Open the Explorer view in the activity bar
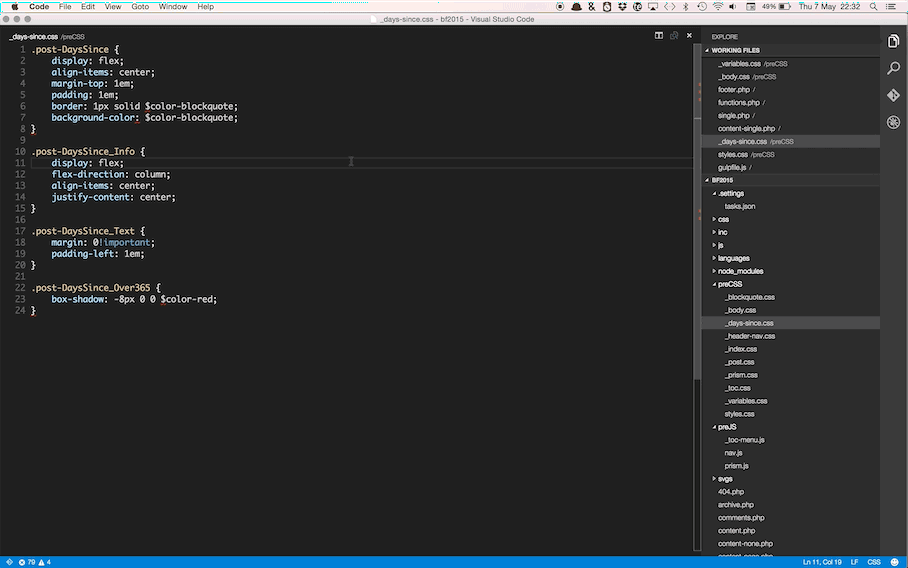The image size is (908, 568). tap(893, 42)
